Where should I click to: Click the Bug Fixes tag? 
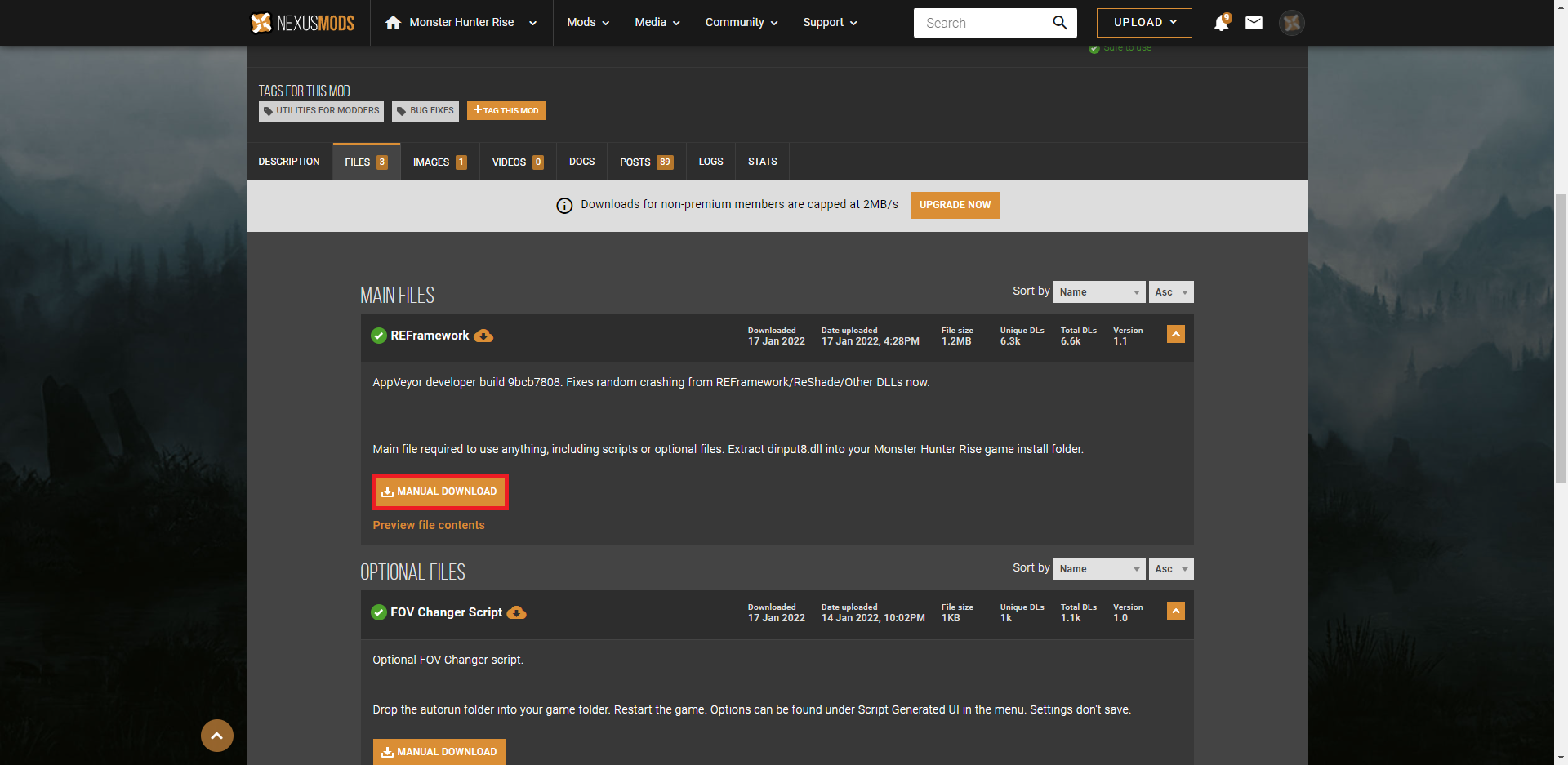tap(425, 111)
